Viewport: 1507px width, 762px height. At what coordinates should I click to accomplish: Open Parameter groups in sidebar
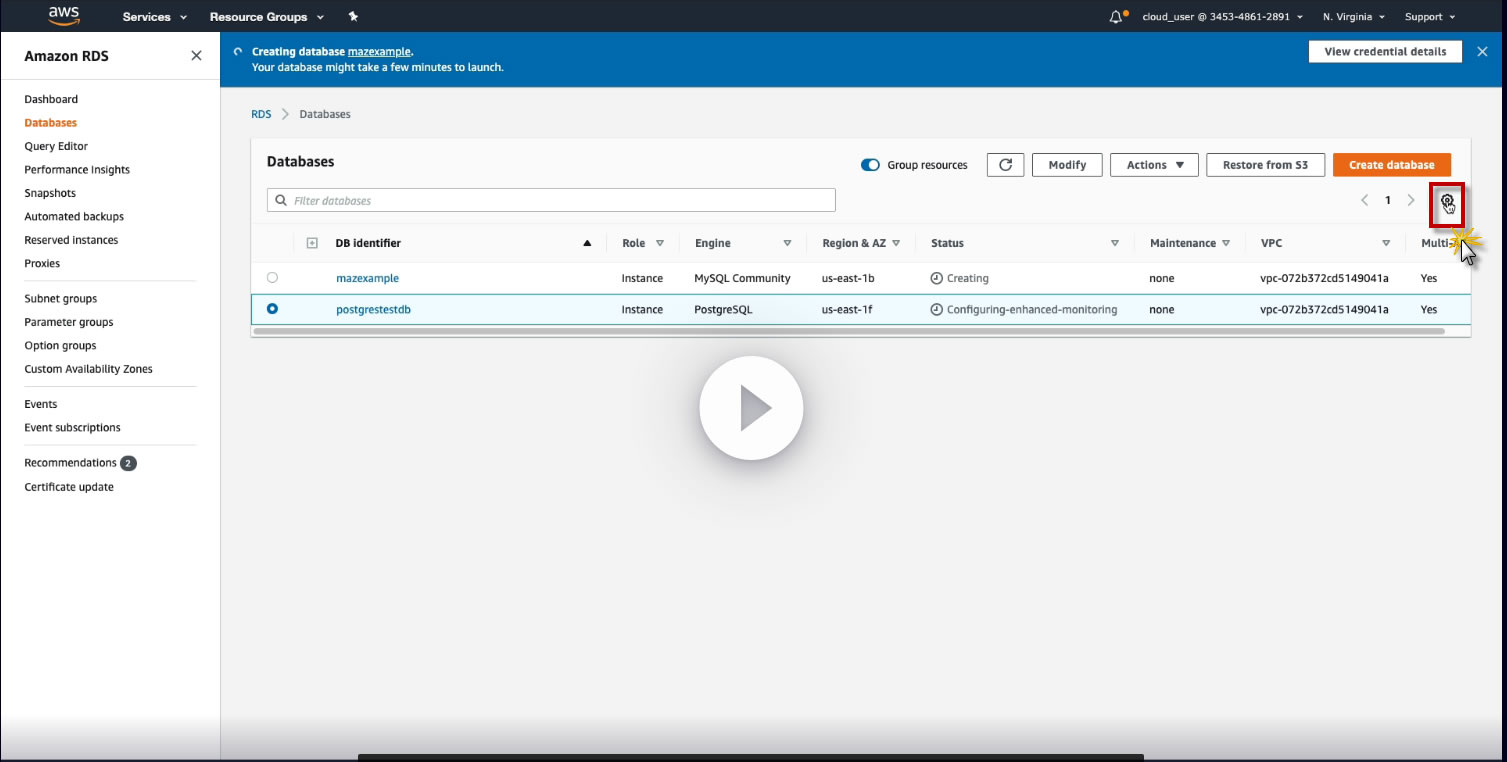[x=69, y=322]
